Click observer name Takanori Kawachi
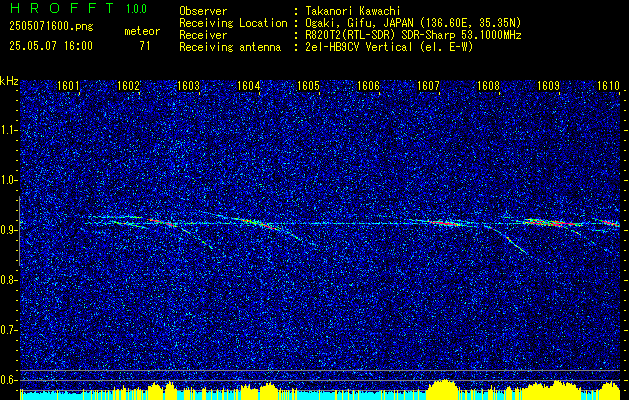The width and height of the screenshot is (629, 400). click(351, 12)
